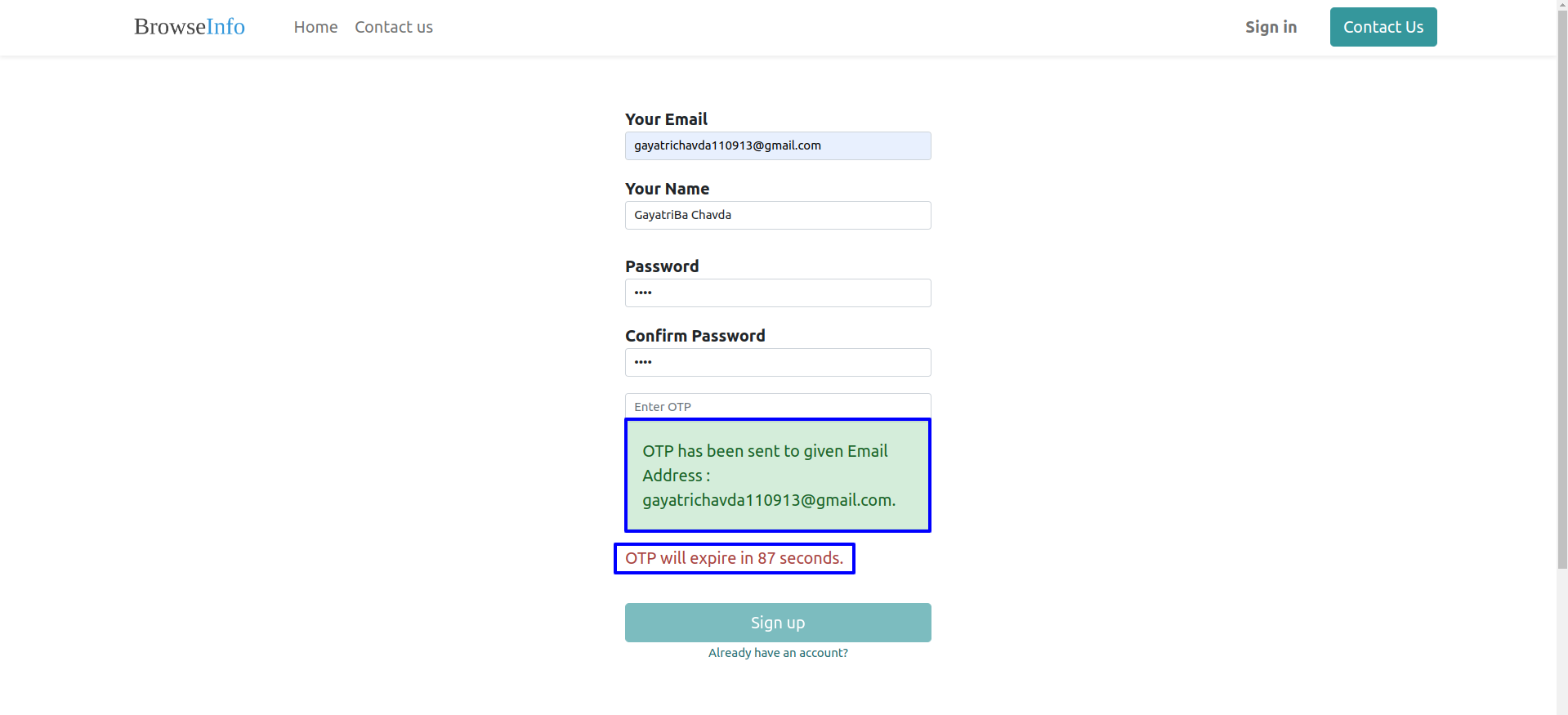Submit with the Sign up button
The height and width of the screenshot is (715, 1568).
tap(778, 623)
